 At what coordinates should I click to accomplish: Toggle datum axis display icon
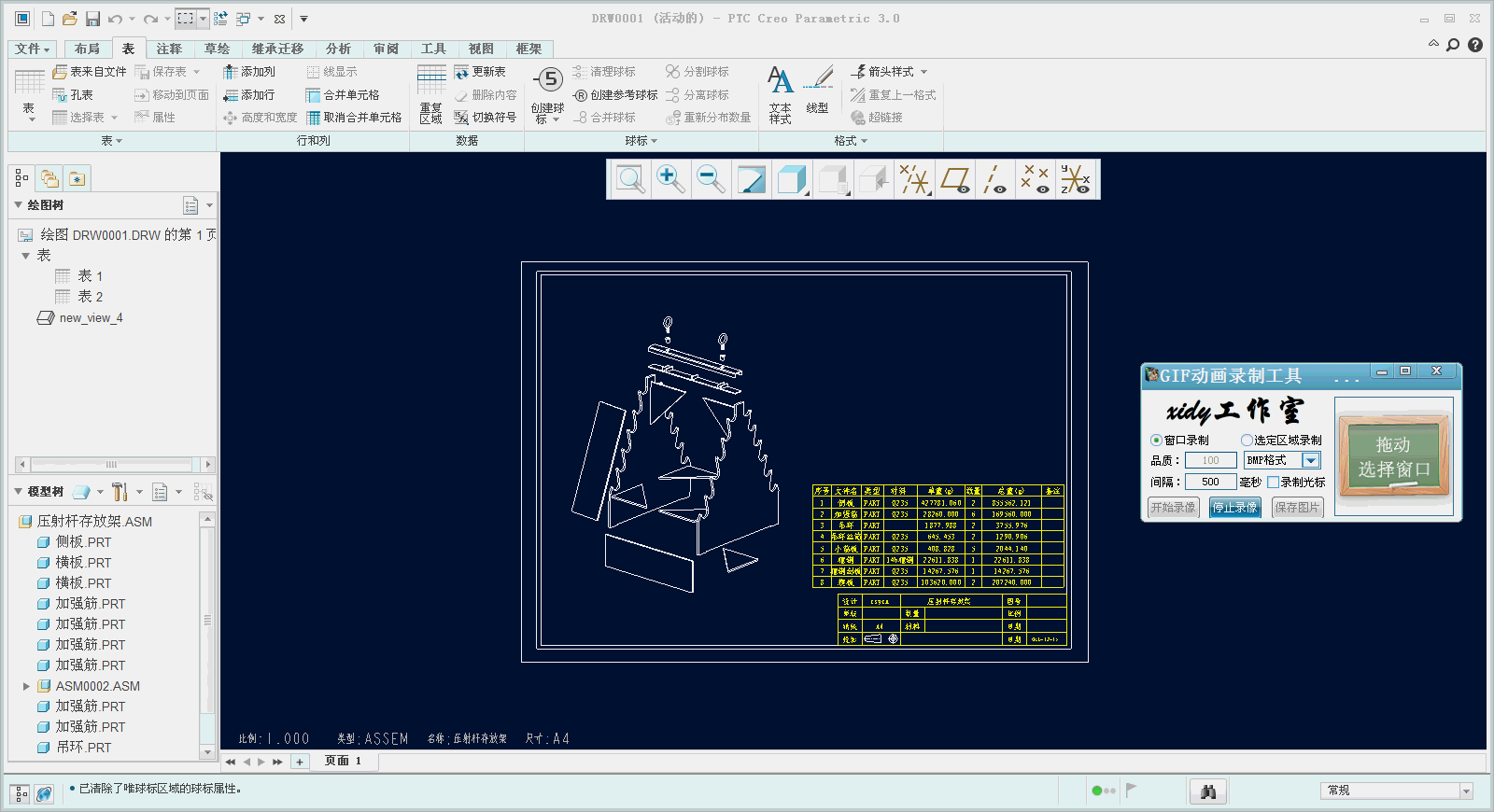coord(995,179)
